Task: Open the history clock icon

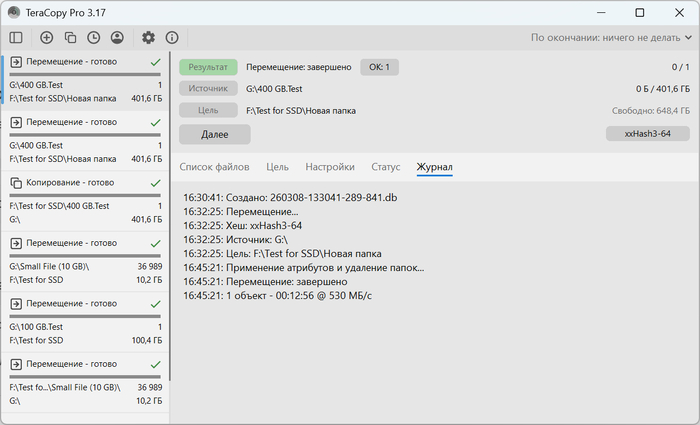Action: (x=93, y=38)
